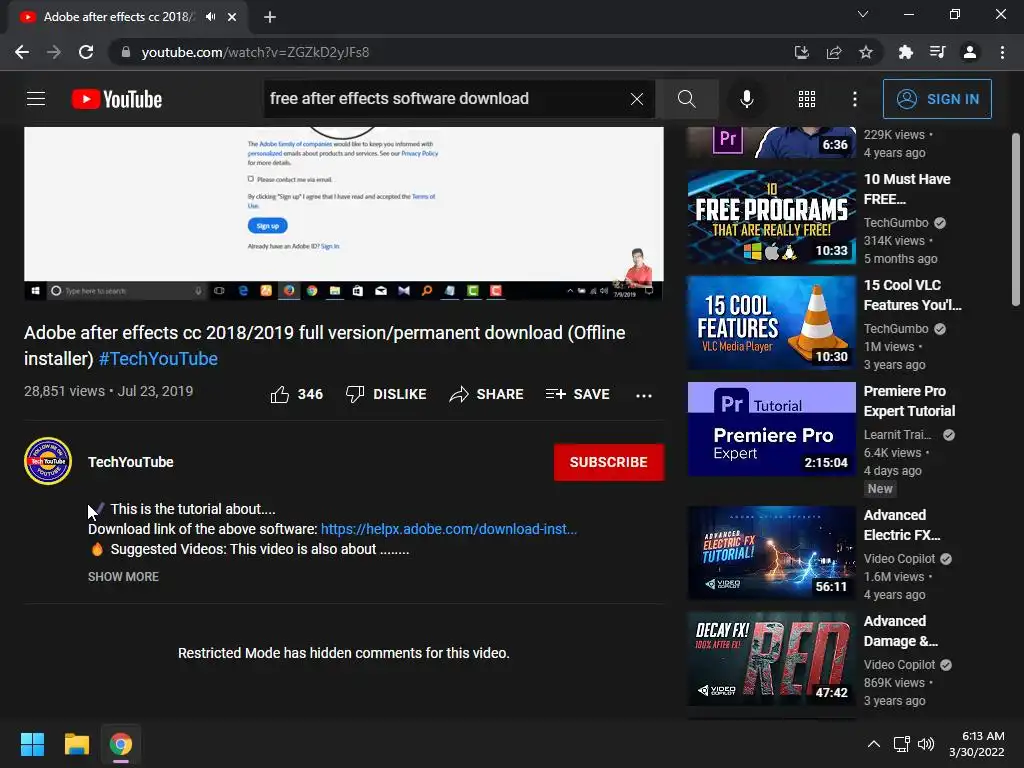Viewport: 1024px width, 768px height.
Task: Open Chrome media control icon
Action: 937,52
